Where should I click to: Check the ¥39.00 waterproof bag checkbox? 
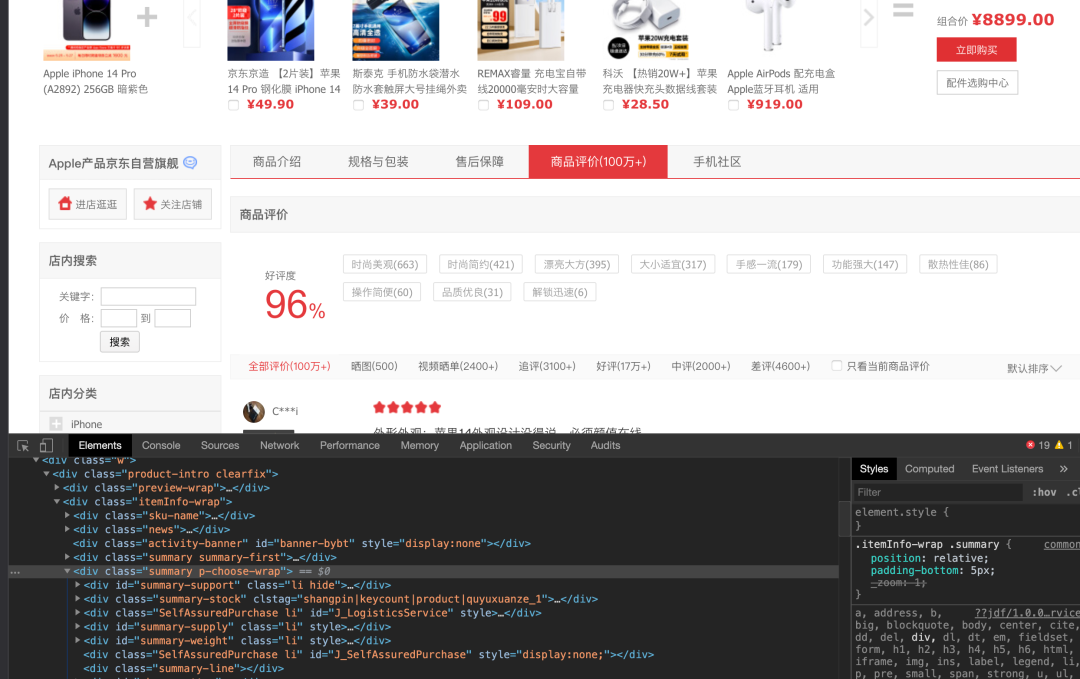[358, 105]
